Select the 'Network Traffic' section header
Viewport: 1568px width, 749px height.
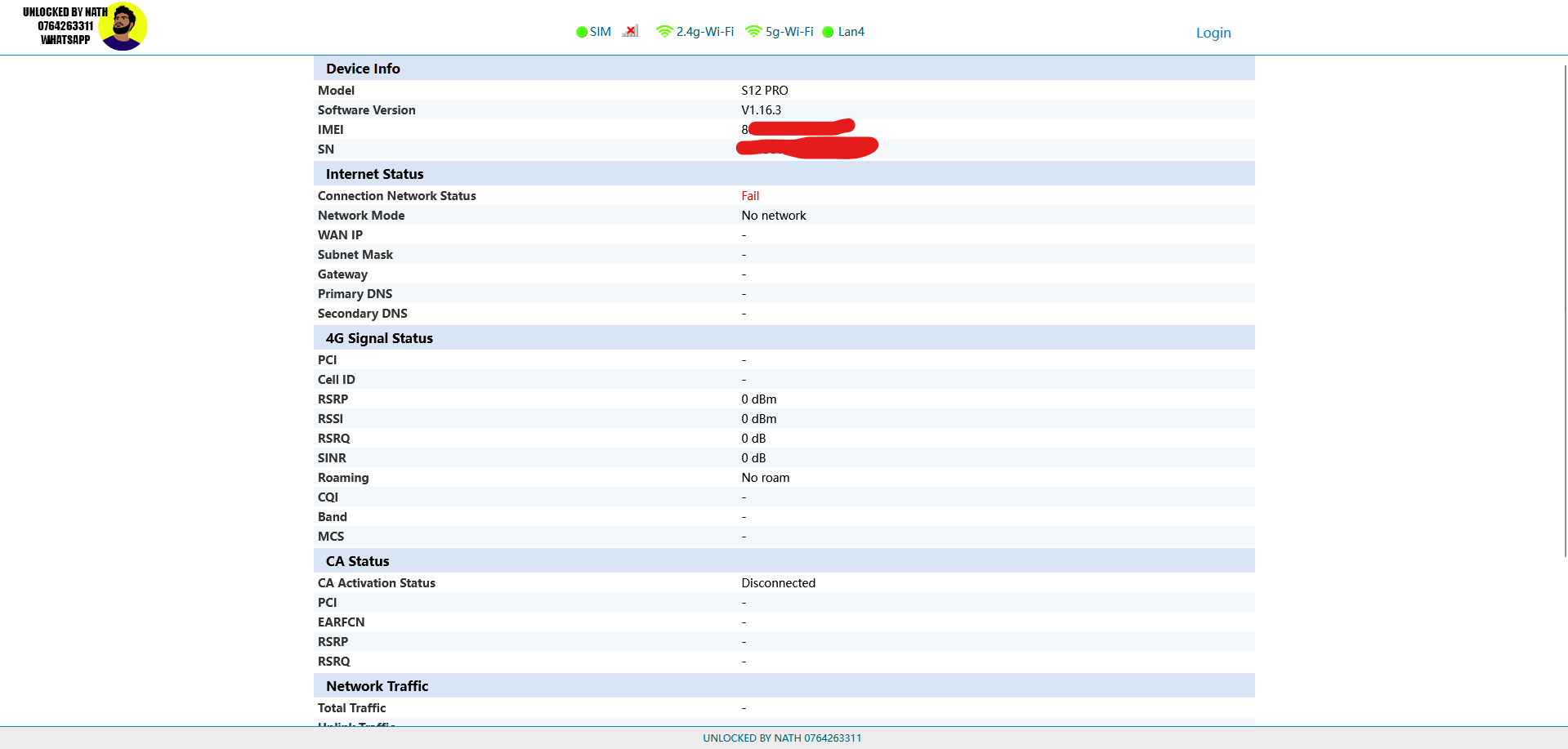[x=784, y=686]
